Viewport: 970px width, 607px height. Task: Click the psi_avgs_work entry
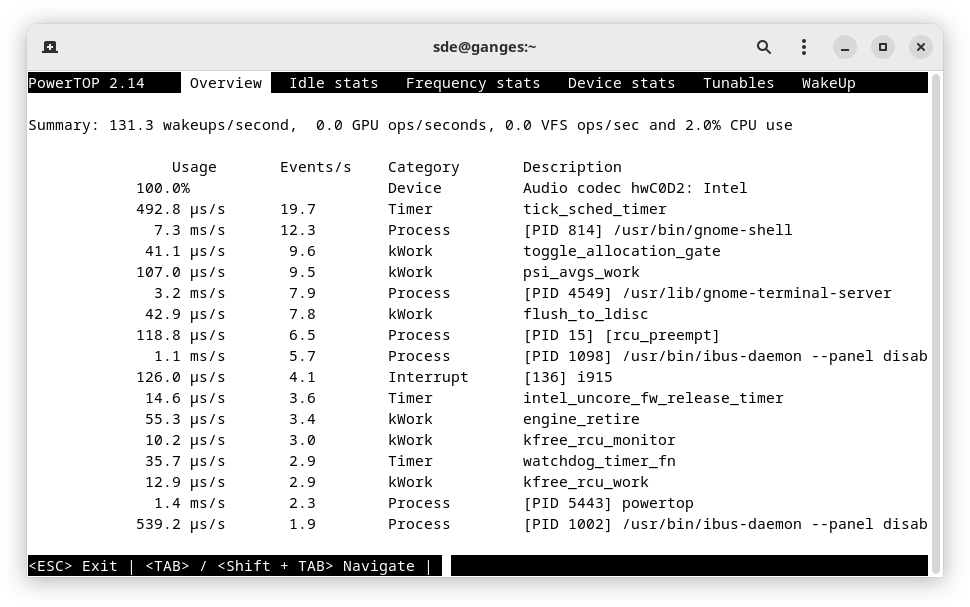click(581, 272)
